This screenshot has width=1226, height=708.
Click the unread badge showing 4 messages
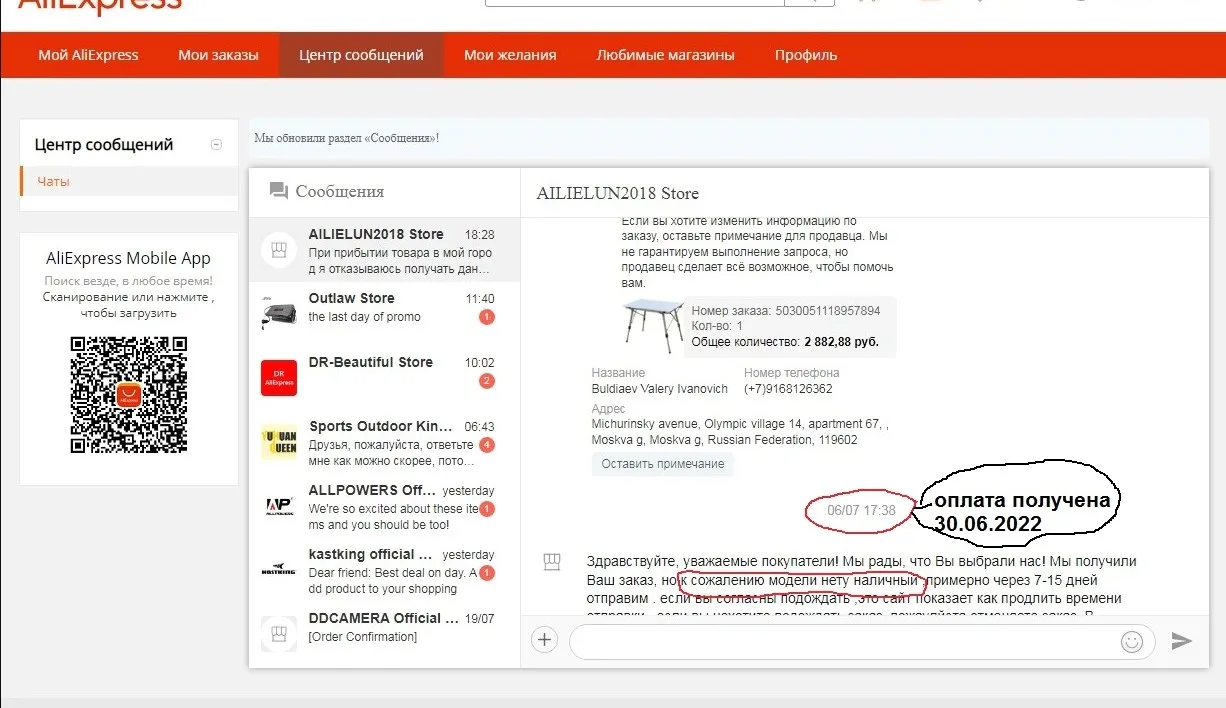[487, 445]
